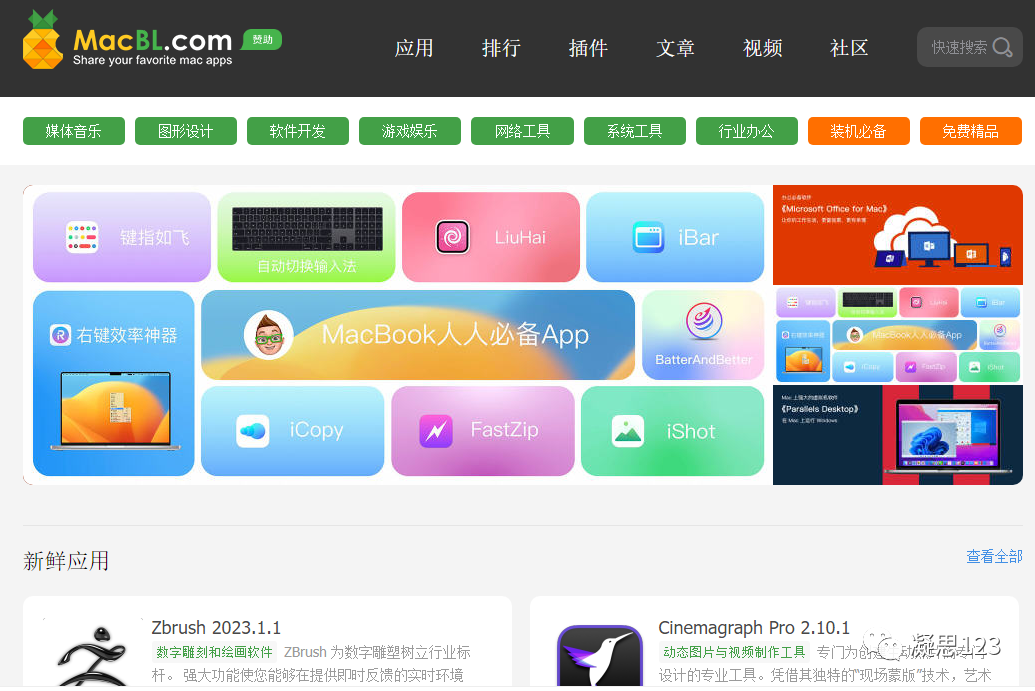The image size is (1035, 691).
Task: Click the MacBL pineapple logo icon
Action: pos(42,40)
